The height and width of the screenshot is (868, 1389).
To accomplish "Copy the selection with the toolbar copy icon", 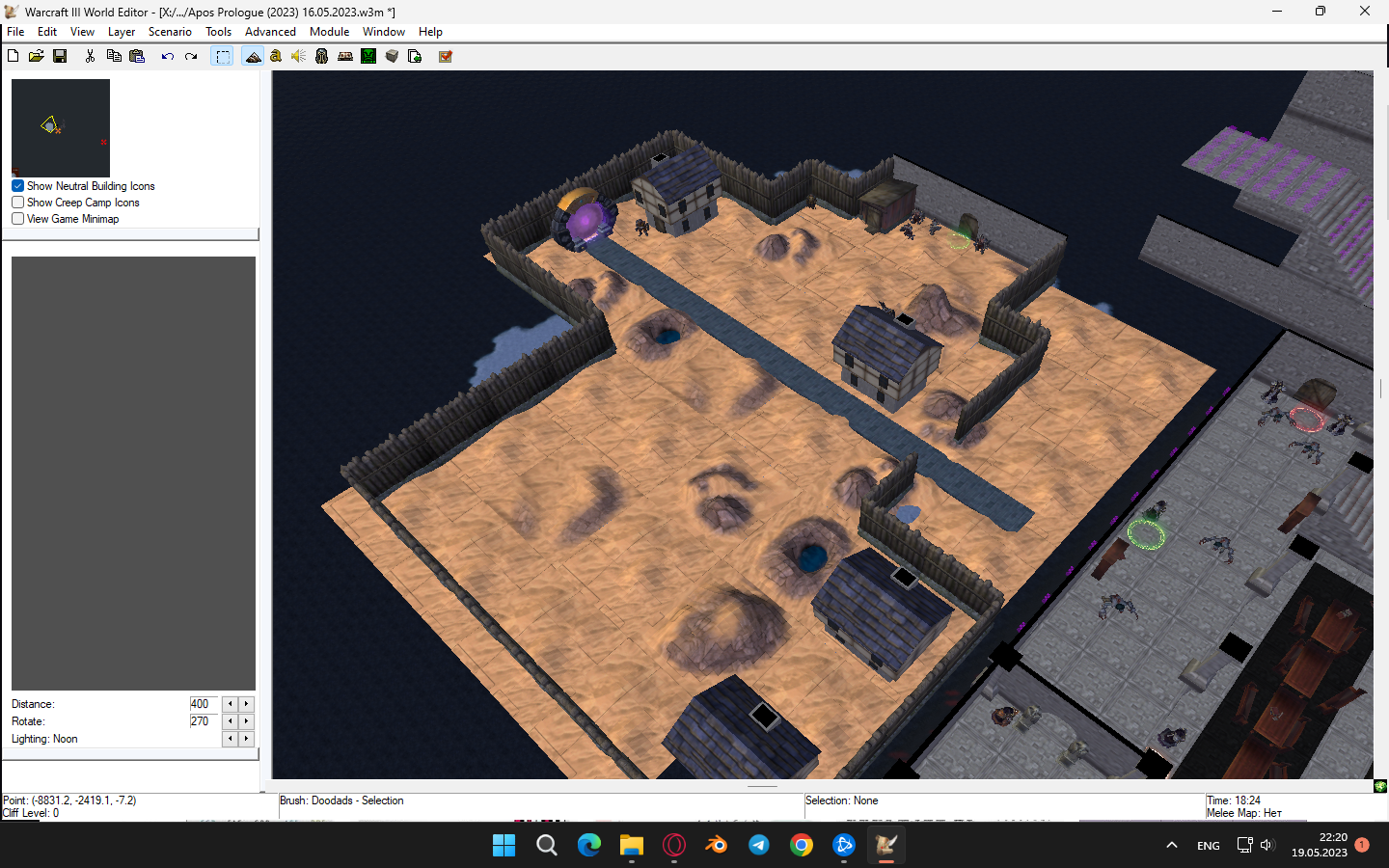I will tap(114, 56).
